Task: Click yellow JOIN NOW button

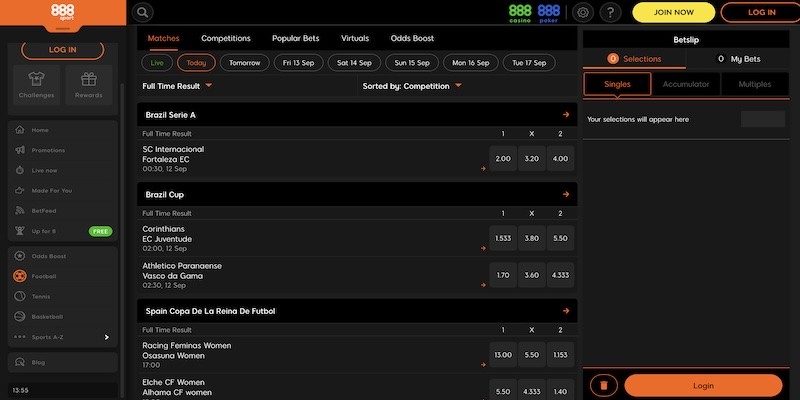Action: pyautogui.click(x=673, y=13)
